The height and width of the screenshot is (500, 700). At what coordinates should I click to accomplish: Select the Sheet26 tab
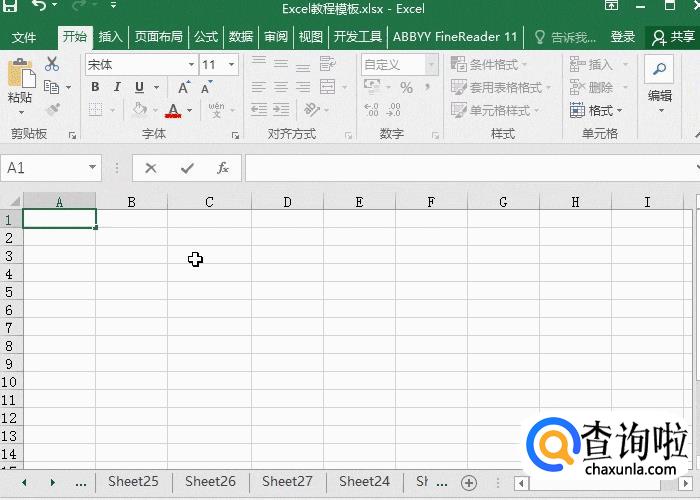[210, 482]
